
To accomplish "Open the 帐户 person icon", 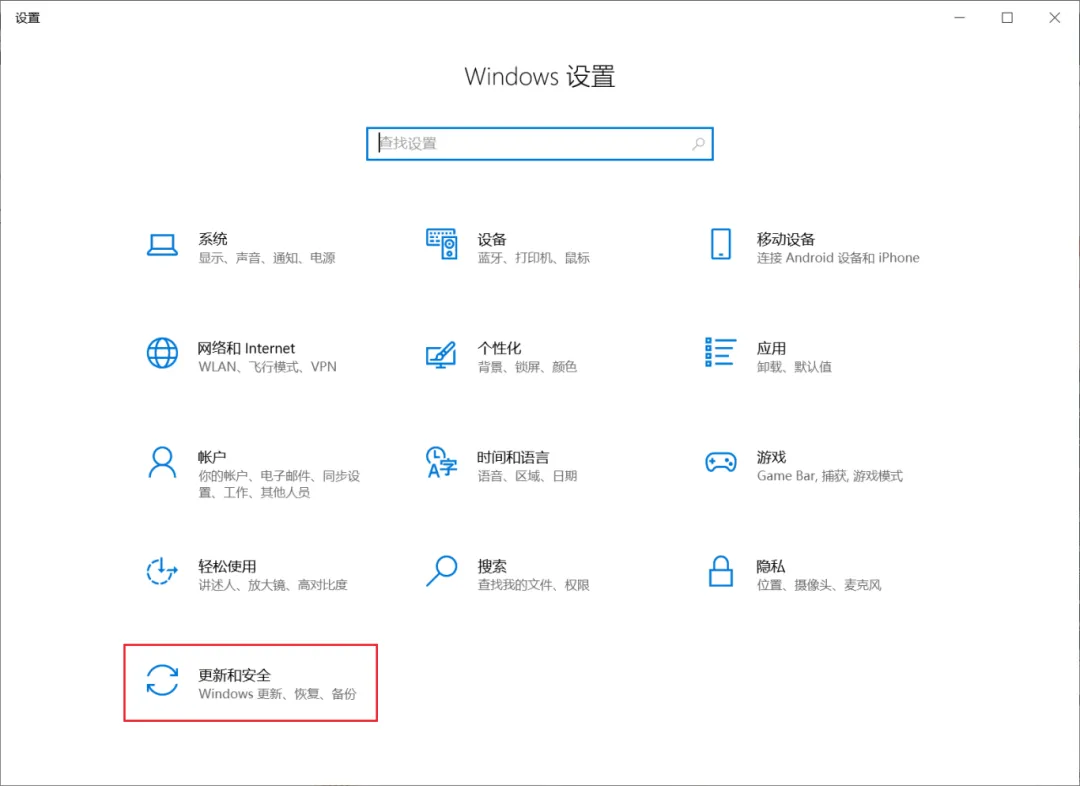I will click(x=163, y=462).
